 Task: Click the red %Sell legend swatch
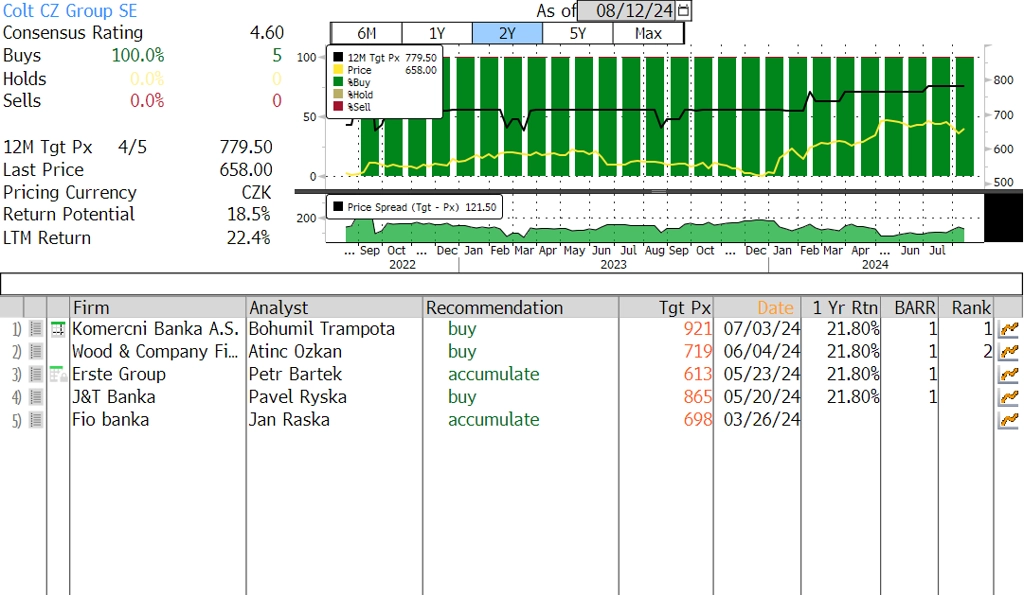(x=338, y=106)
